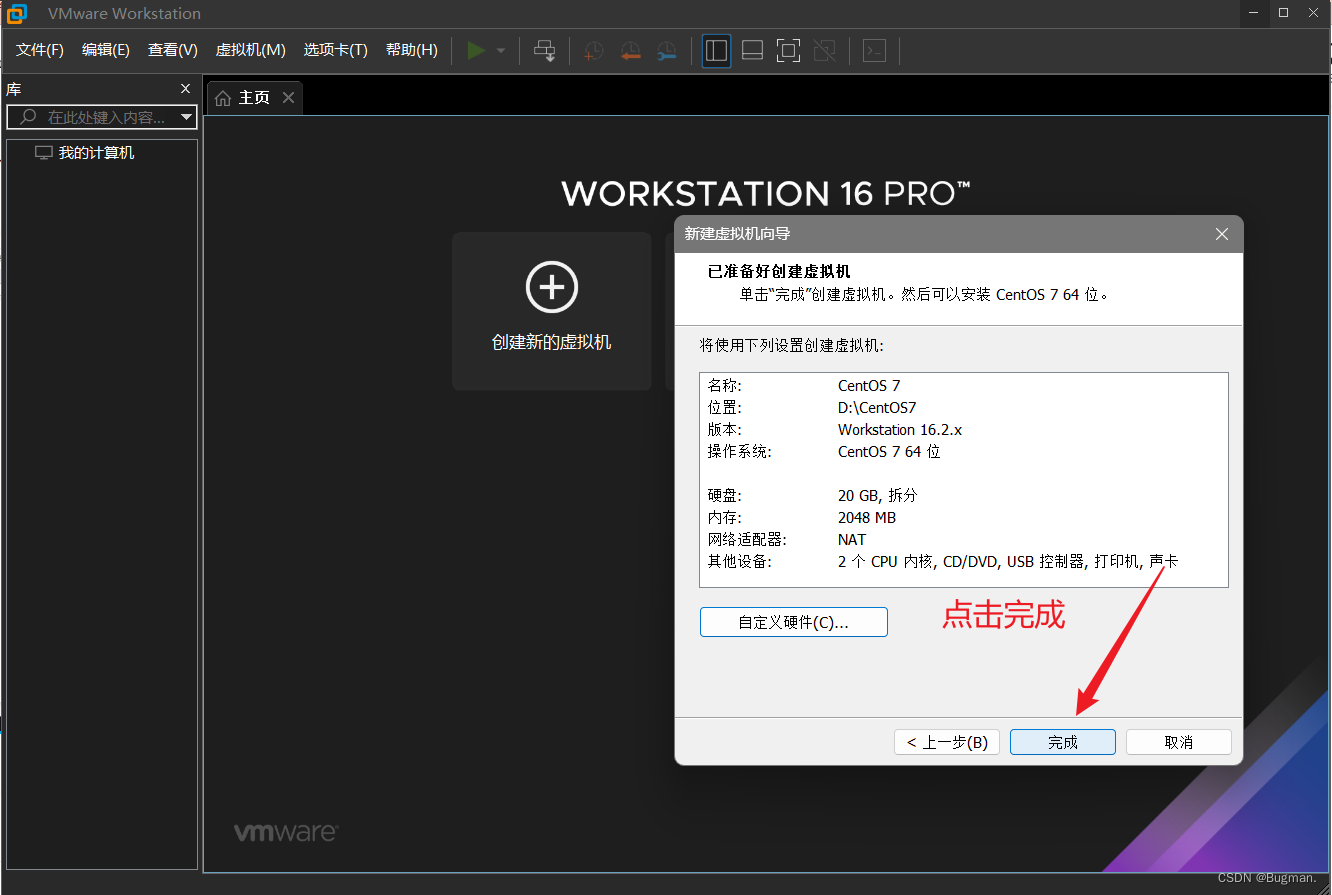This screenshot has height=895, width=1332.
Task: Open the library search dropdown arrow
Action: point(187,118)
